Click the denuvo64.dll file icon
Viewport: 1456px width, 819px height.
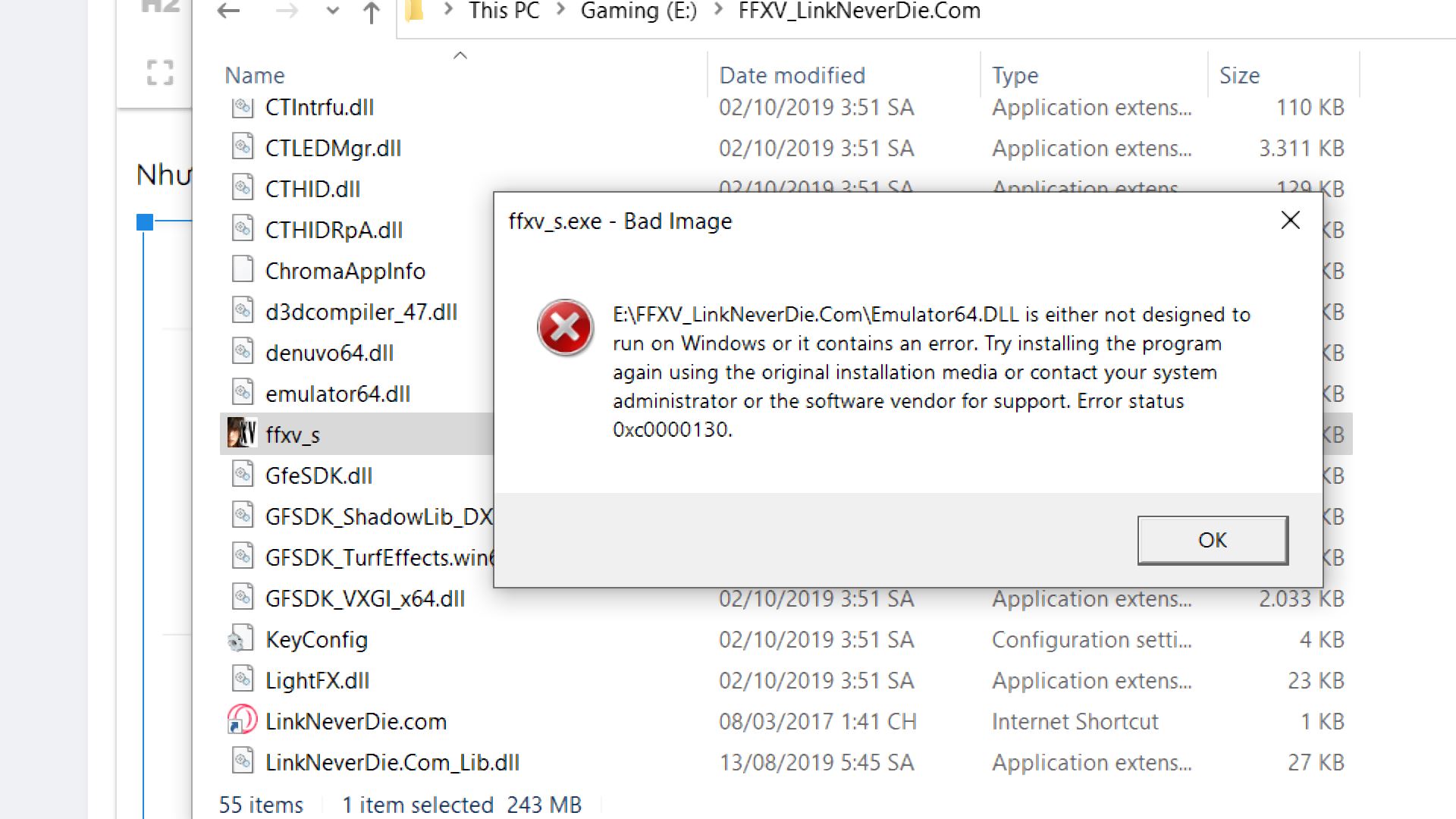point(243,351)
